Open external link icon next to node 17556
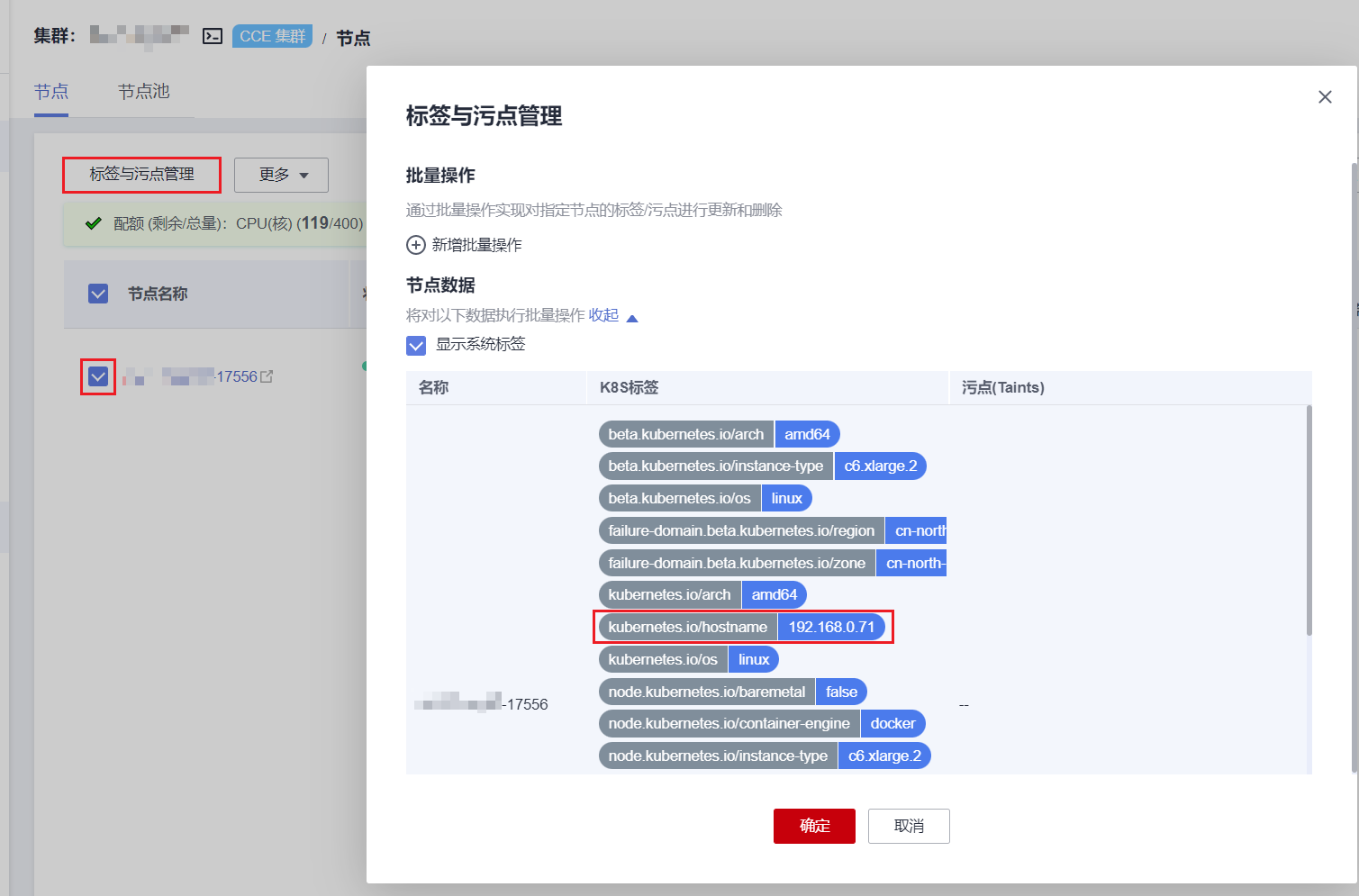This screenshot has height=896, width=1359. [267, 376]
